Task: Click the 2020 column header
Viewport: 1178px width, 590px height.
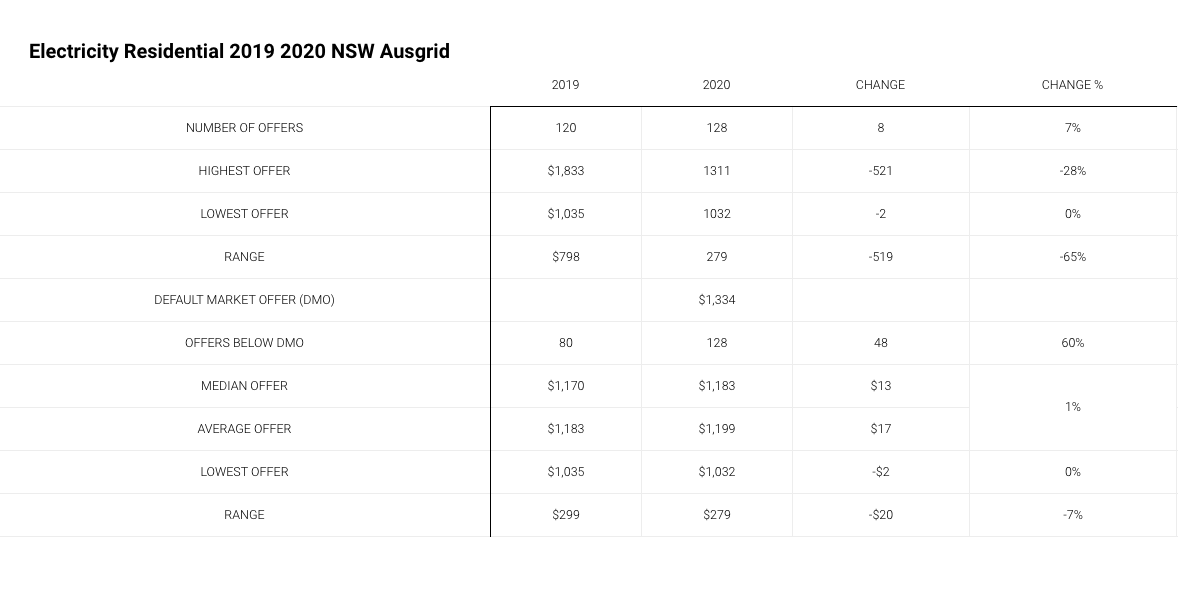Action: pos(716,85)
